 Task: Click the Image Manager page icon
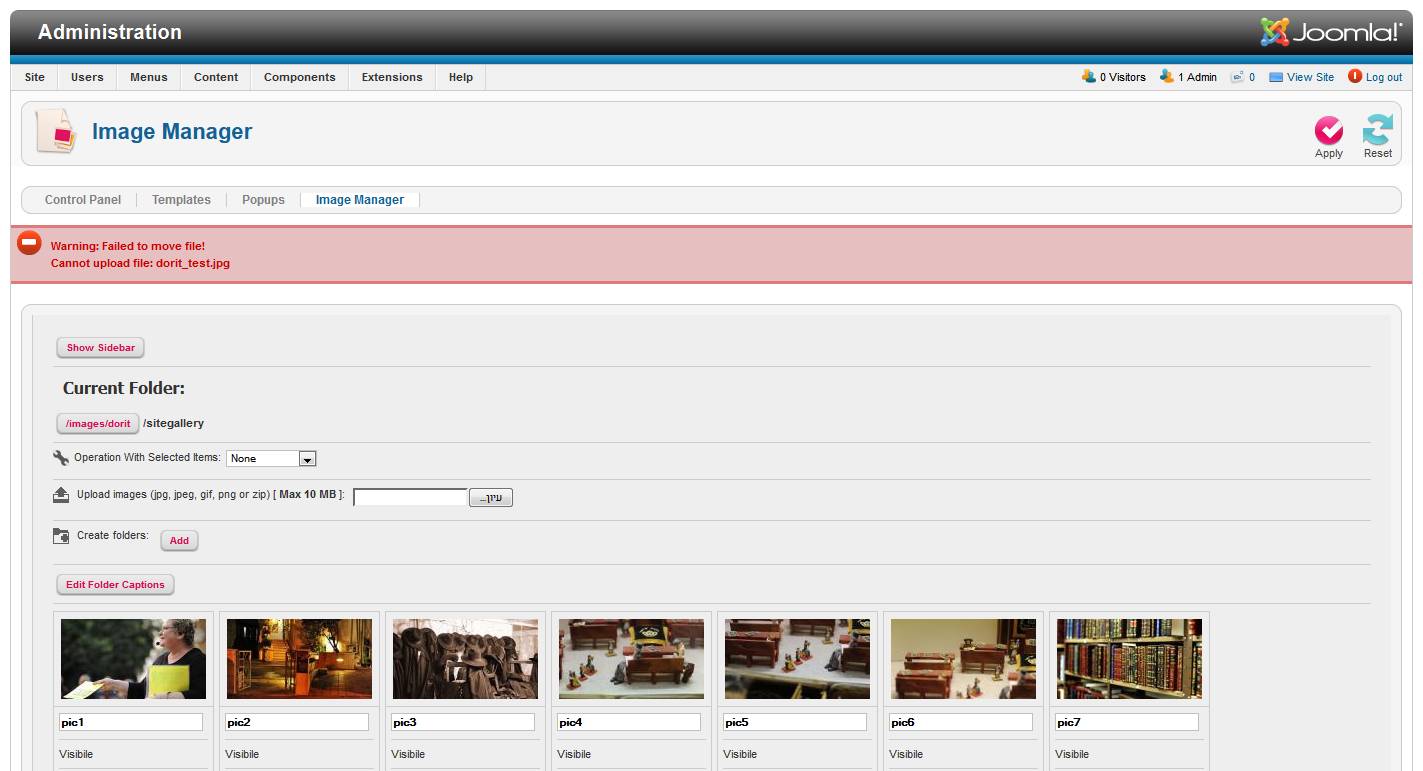pos(56,131)
